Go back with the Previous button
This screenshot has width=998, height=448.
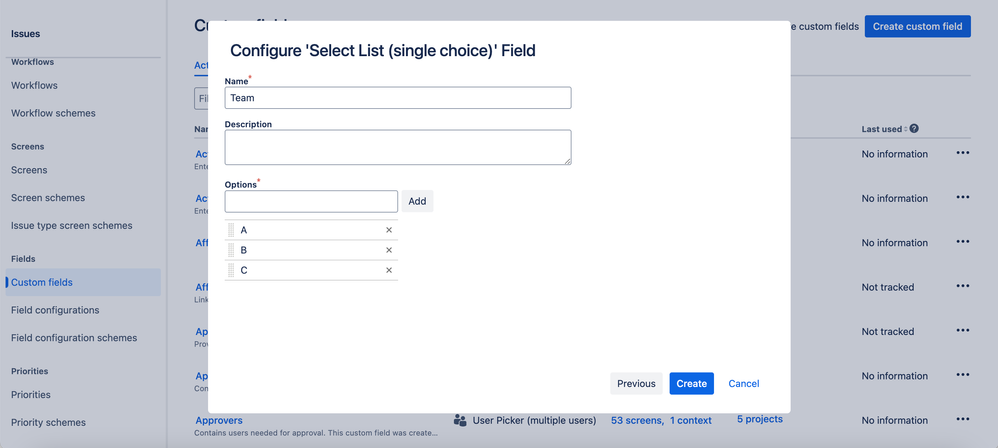[636, 383]
